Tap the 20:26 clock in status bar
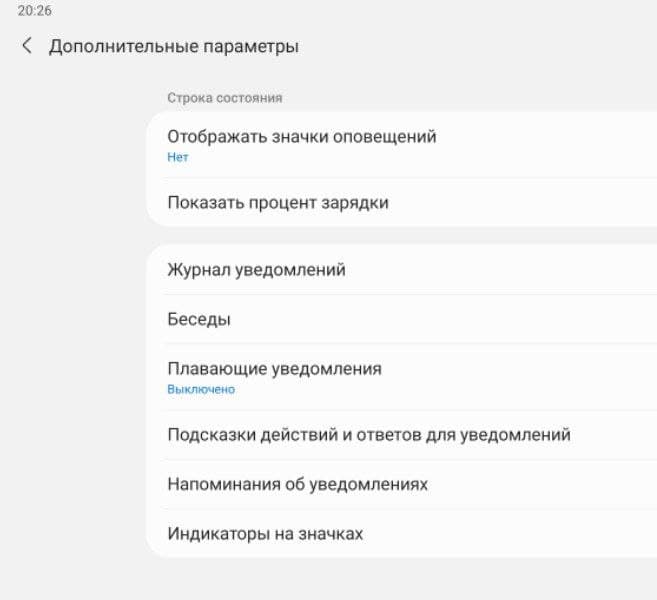This screenshot has height=600, width=657. tap(35, 11)
